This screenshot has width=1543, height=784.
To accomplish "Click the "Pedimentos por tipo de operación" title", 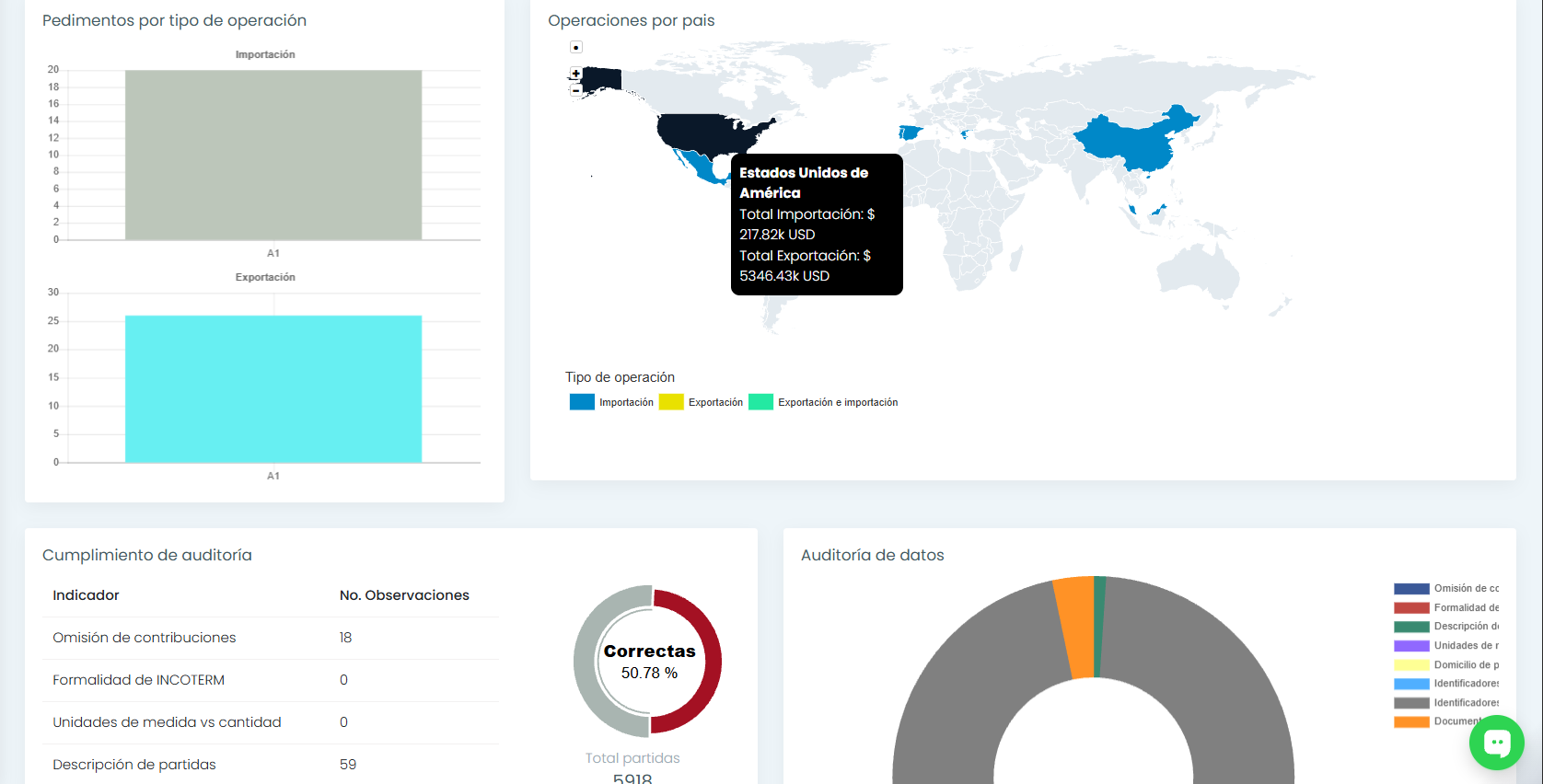I will point(174,20).
